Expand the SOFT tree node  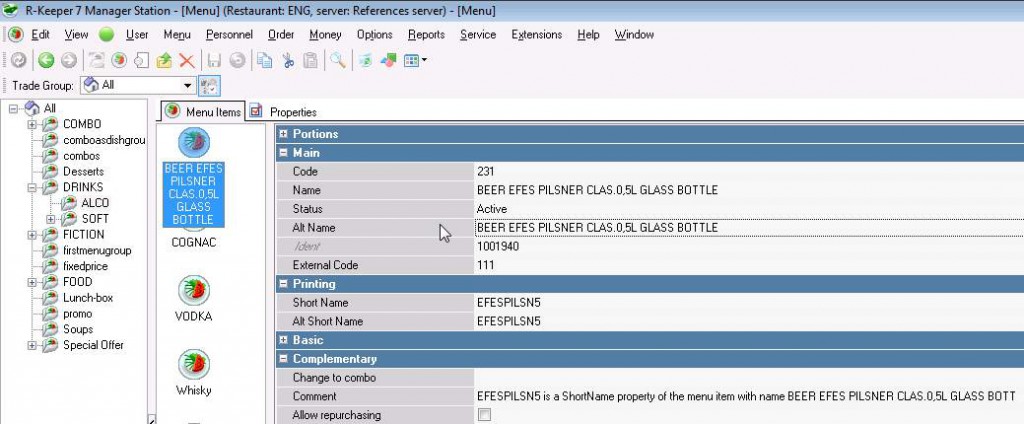point(50,219)
